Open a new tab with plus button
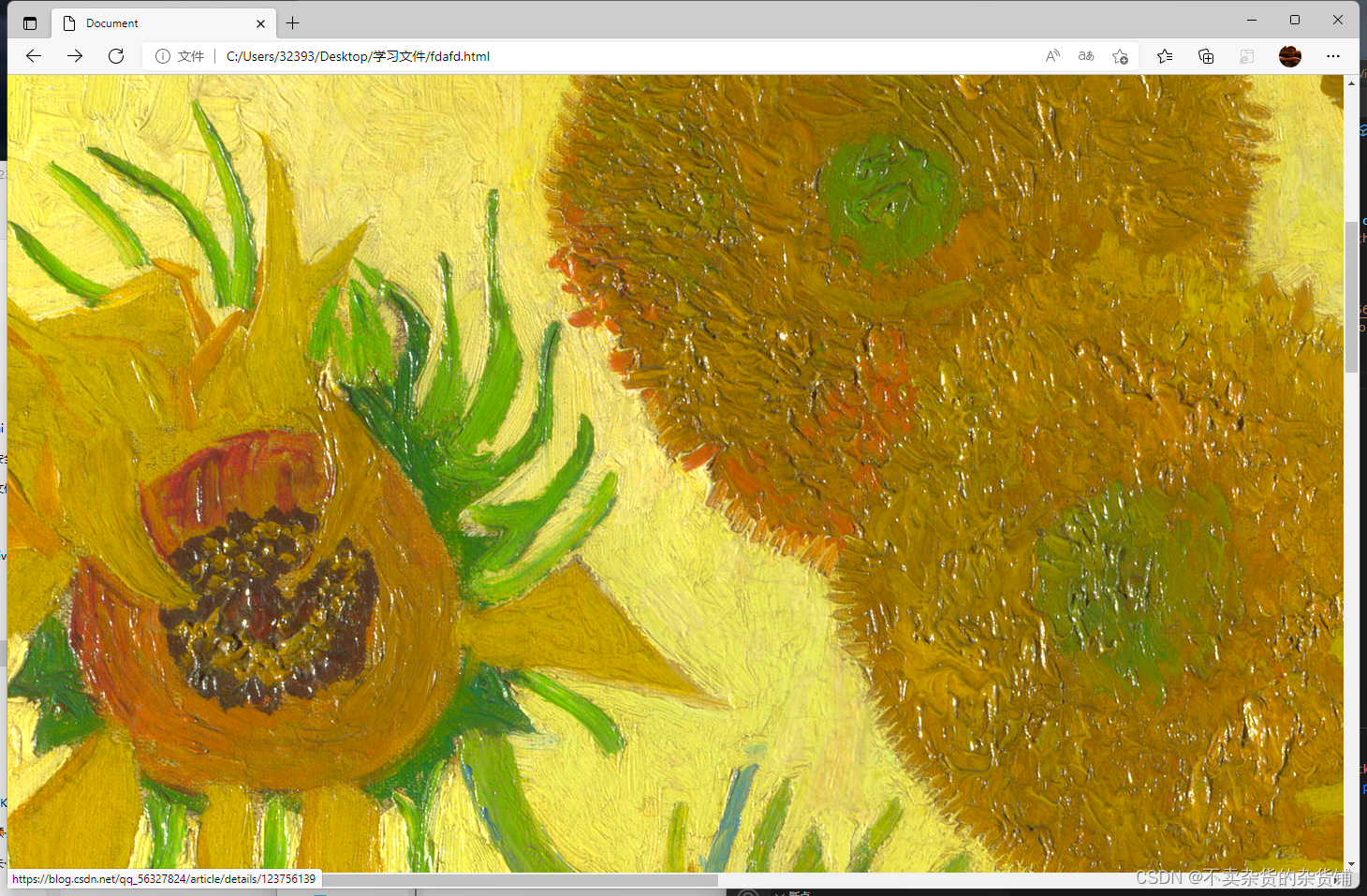The width and height of the screenshot is (1367, 896). [x=293, y=23]
